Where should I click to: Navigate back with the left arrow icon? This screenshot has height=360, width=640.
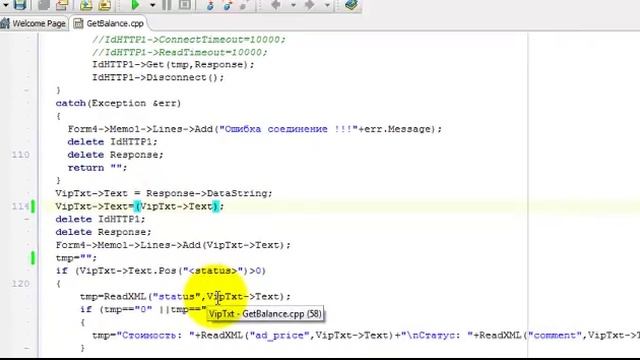coord(276,5)
